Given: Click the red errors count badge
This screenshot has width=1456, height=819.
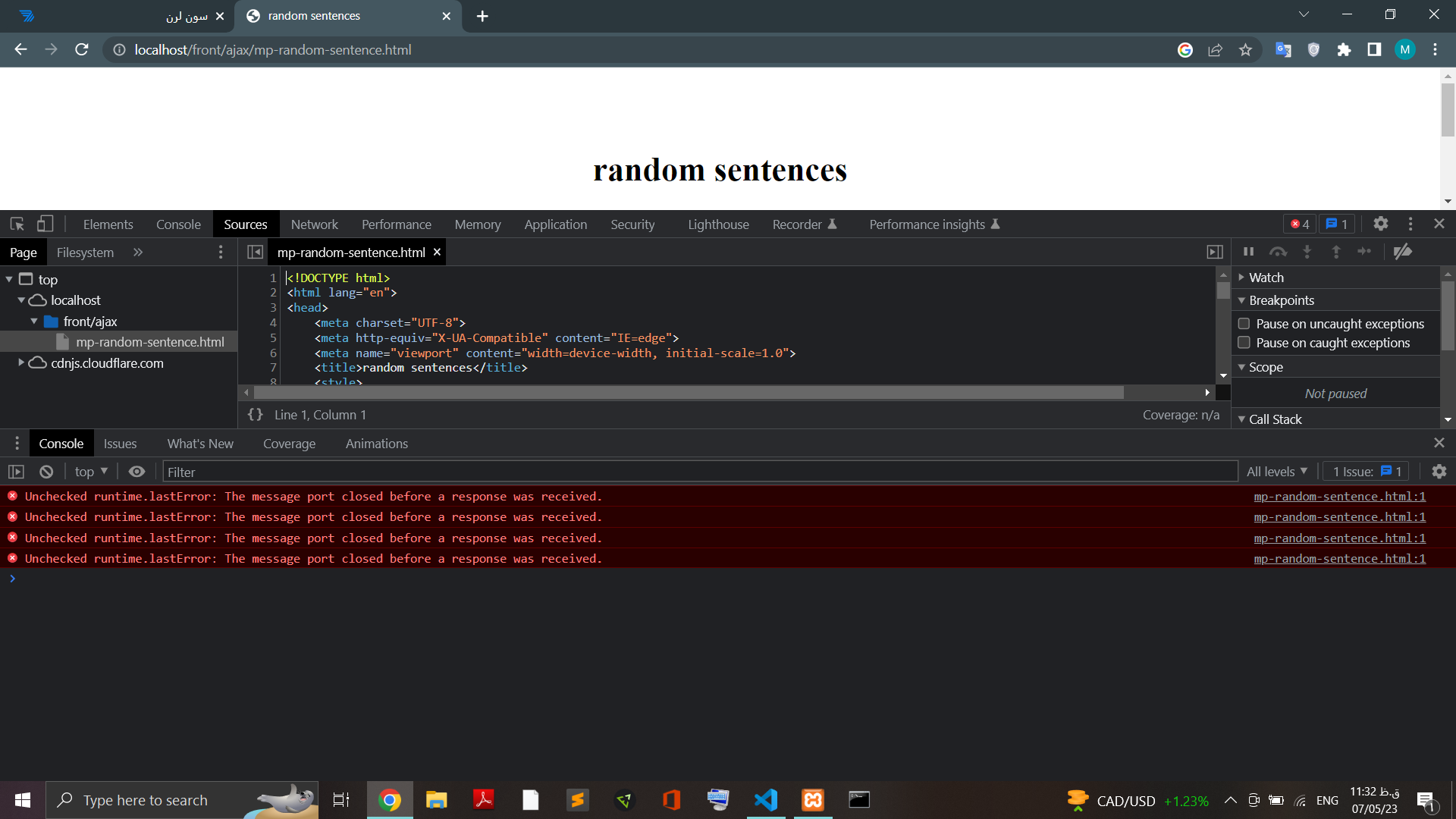Looking at the screenshot, I should coord(1300,224).
